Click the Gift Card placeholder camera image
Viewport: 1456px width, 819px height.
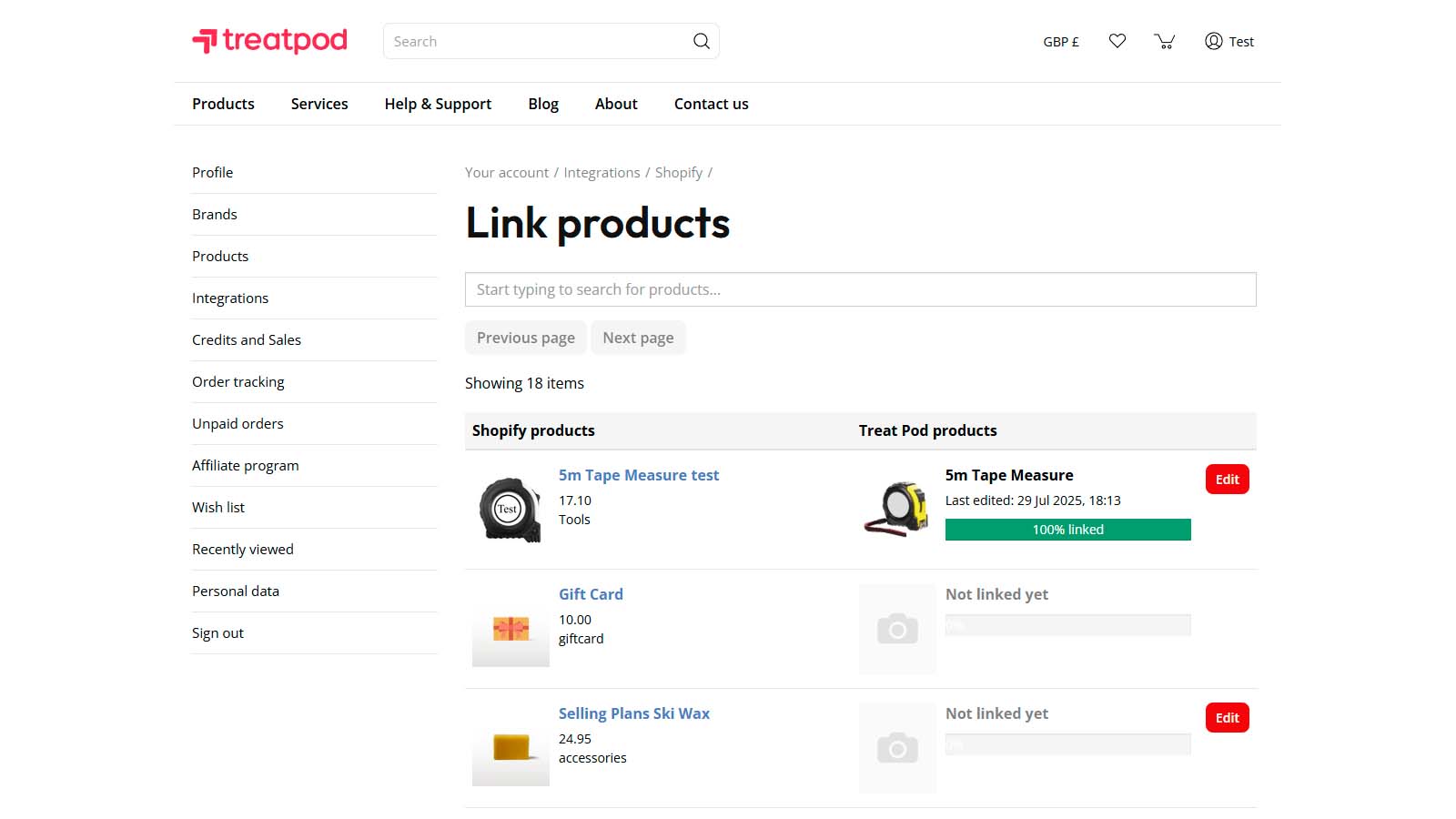pyautogui.click(x=897, y=629)
